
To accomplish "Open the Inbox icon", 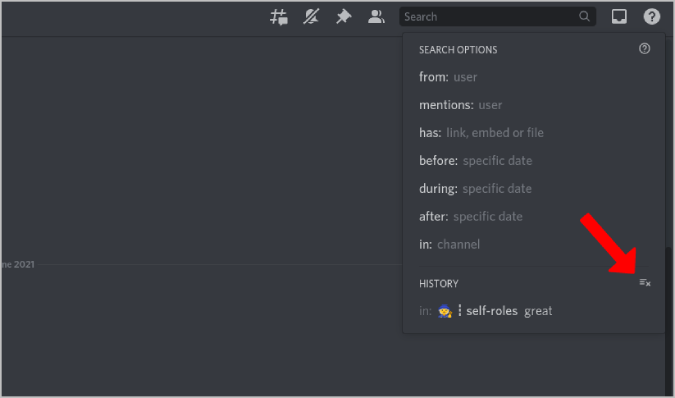I will pyautogui.click(x=619, y=17).
